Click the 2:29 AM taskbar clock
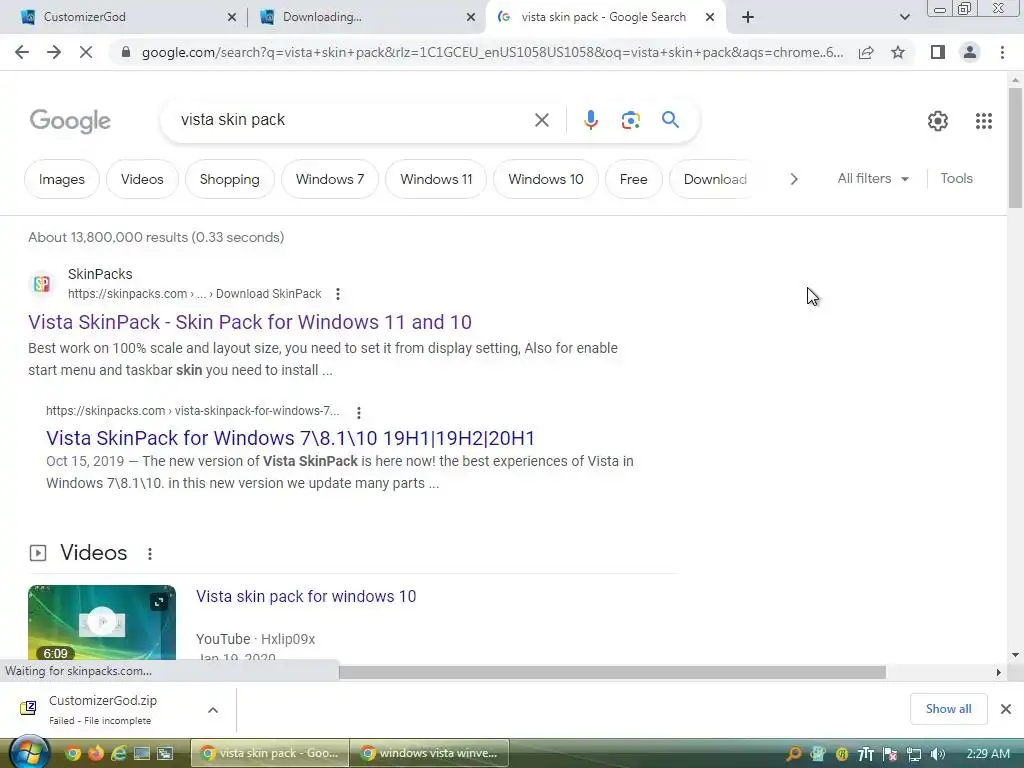This screenshot has width=1024, height=768. pyautogui.click(x=987, y=754)
